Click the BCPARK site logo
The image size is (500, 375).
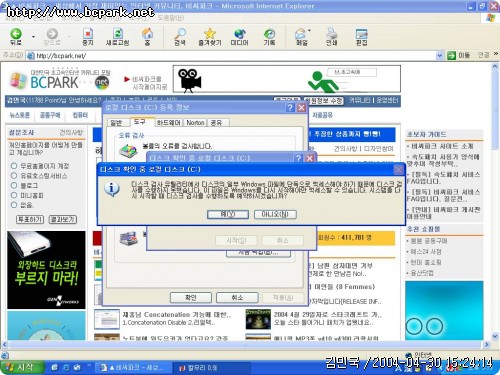pos(60,81)
